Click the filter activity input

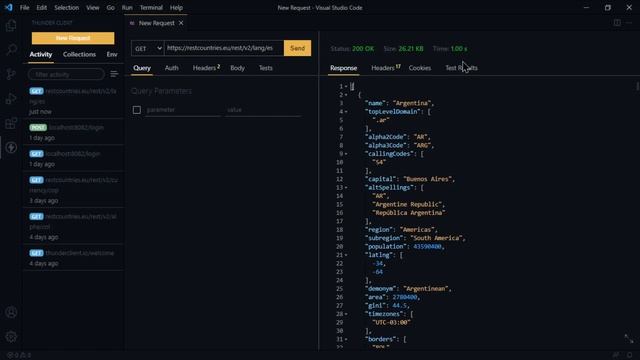(66, 74)
